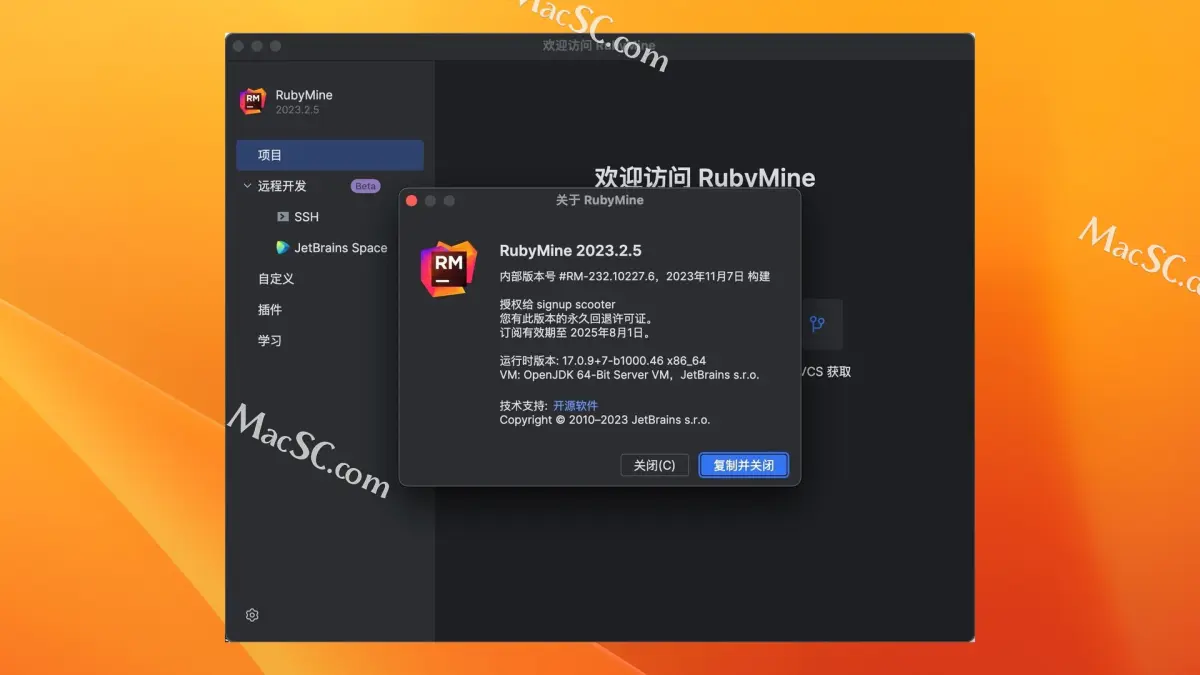This screenshot has height=675, width=1200.
Task: Click the VCS branch icon above 从VCS 获取
Action: (x=818, y=324)
